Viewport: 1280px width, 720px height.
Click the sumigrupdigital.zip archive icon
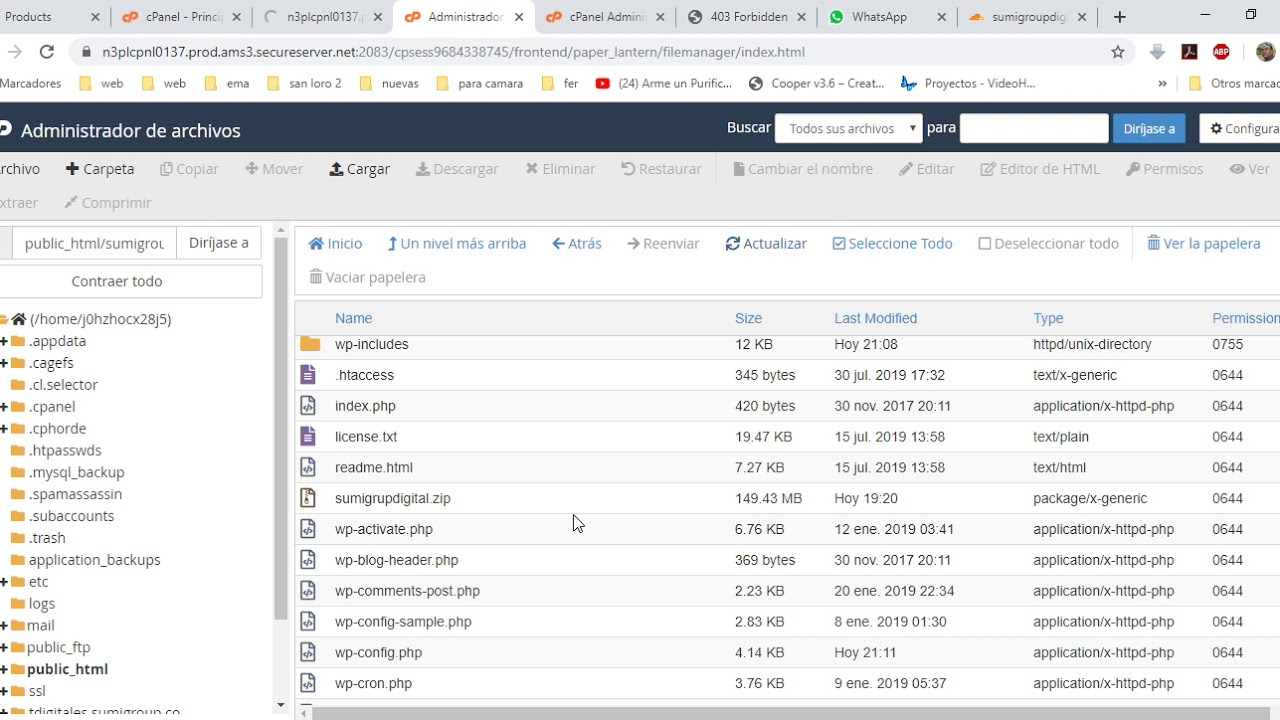click(308, 498)
